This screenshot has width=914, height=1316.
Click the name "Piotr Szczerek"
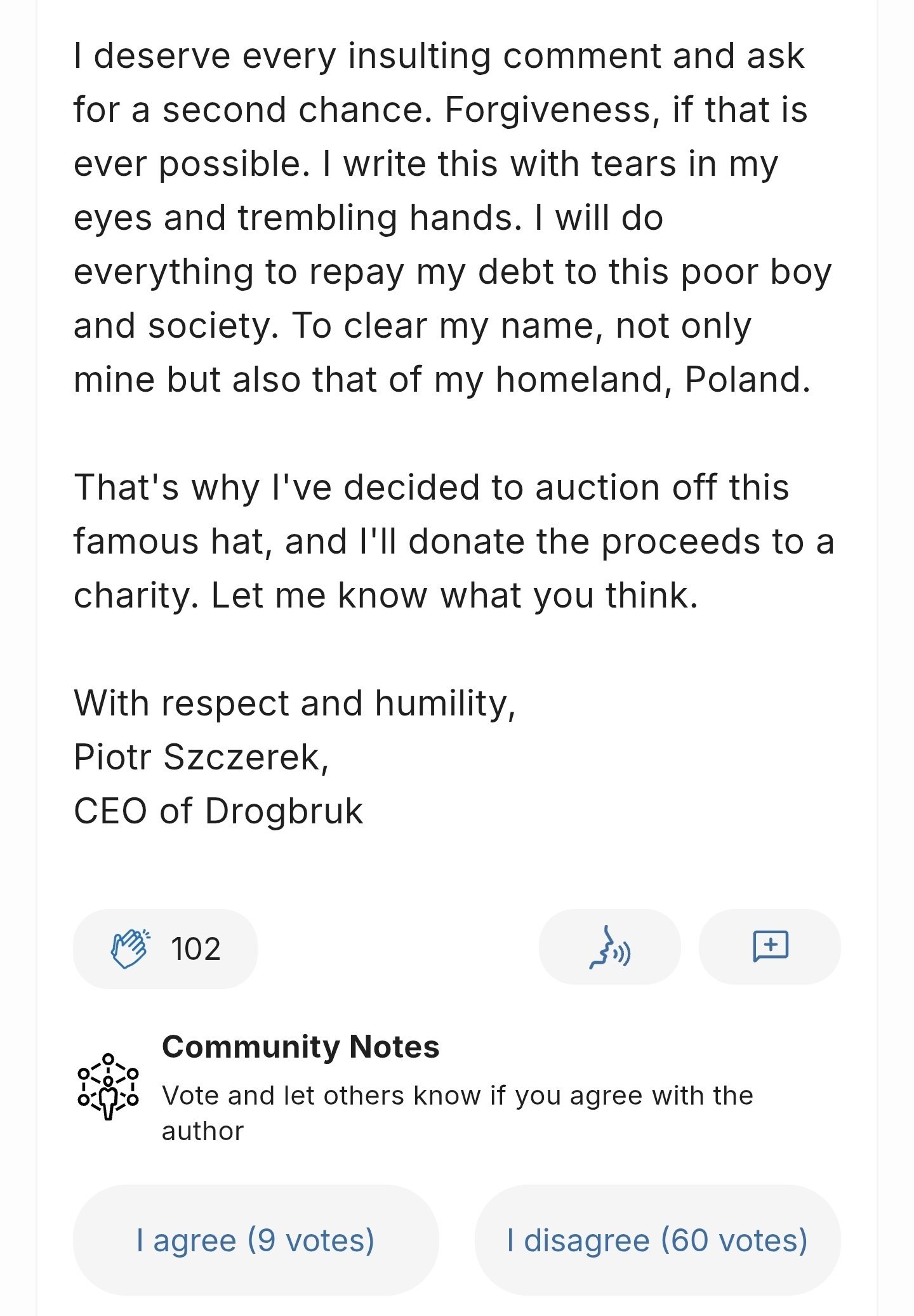[199, 757]
